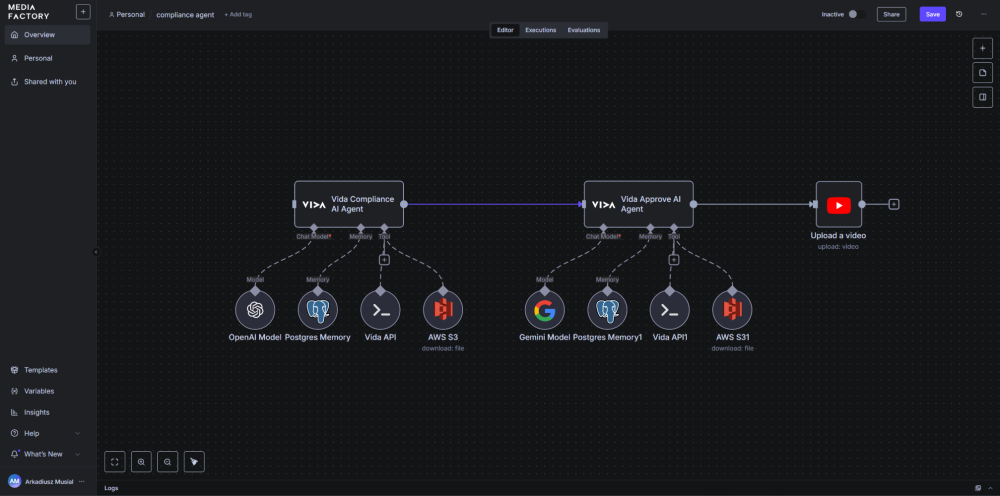The image size is (1000, 496).
Task: Create new item with sidebar plus button
Action: point(83,11)
